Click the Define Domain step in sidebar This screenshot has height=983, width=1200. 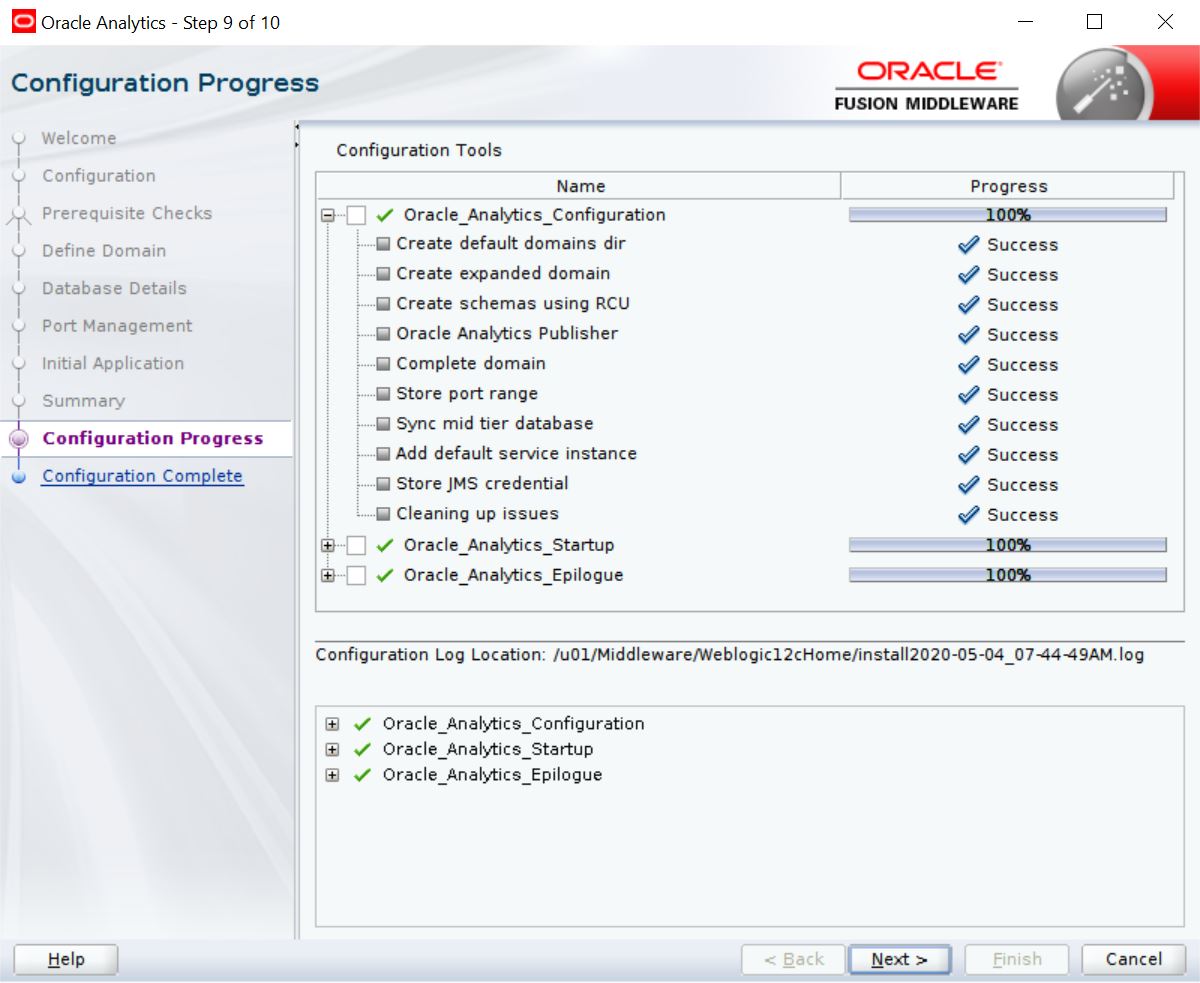coord(104,251)
